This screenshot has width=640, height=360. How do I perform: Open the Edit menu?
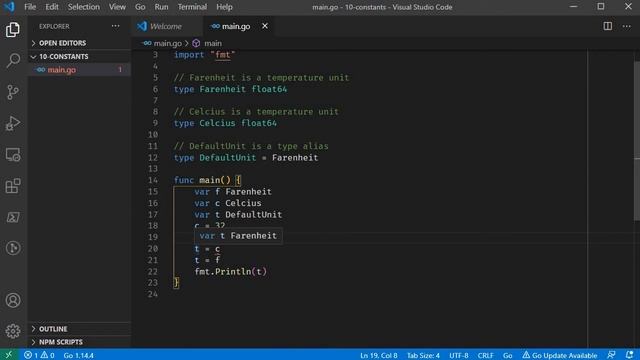coord(51,7)
